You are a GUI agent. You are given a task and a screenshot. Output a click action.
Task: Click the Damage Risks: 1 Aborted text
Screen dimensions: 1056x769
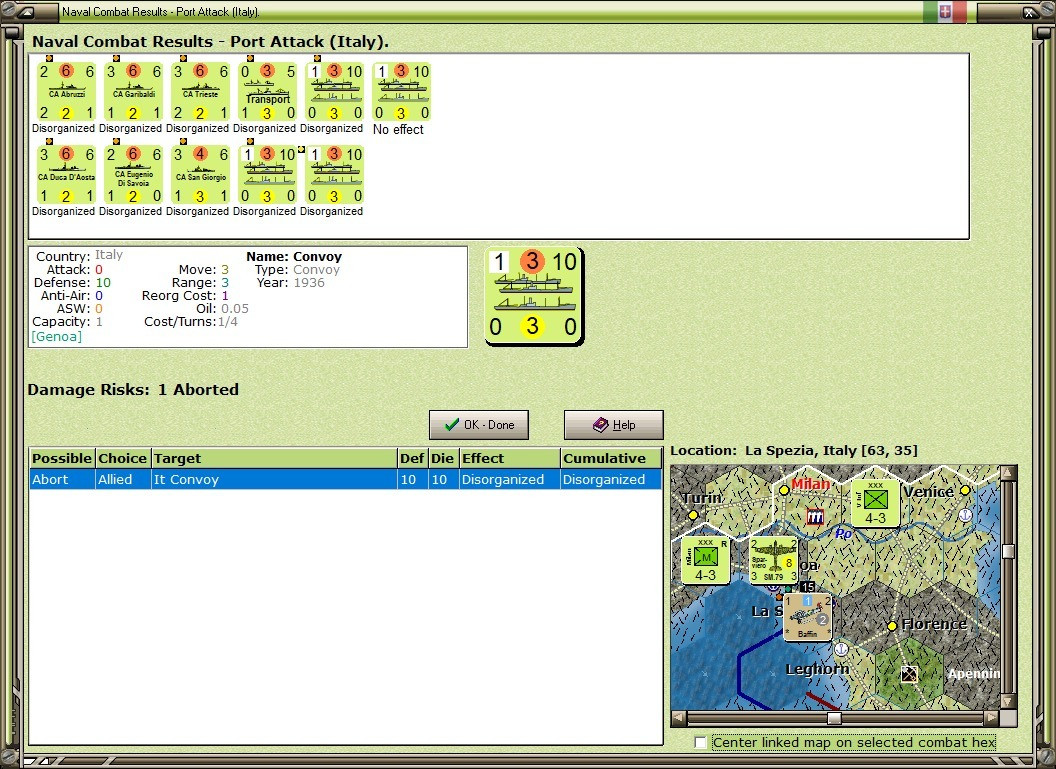click(133, 390)
